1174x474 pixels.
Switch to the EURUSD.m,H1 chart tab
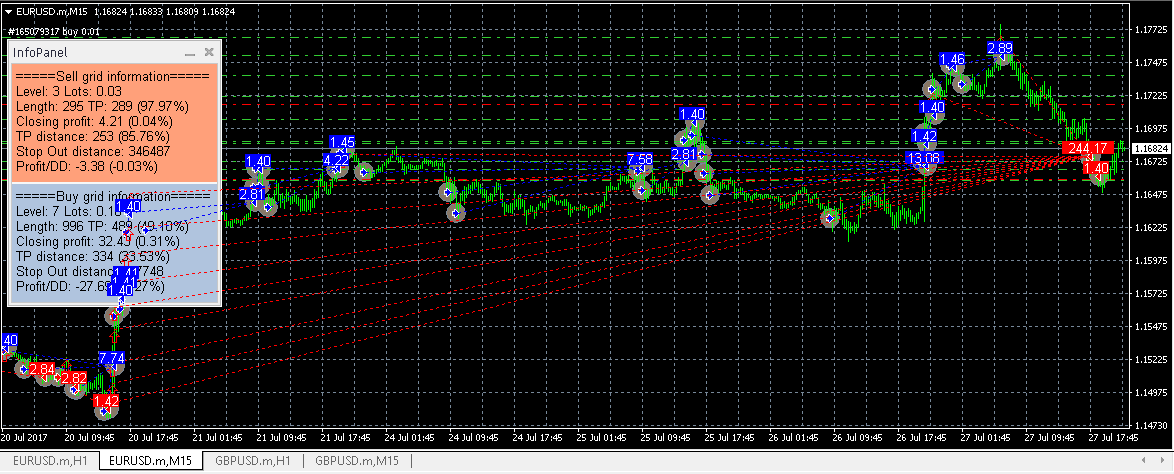[49, 461]
